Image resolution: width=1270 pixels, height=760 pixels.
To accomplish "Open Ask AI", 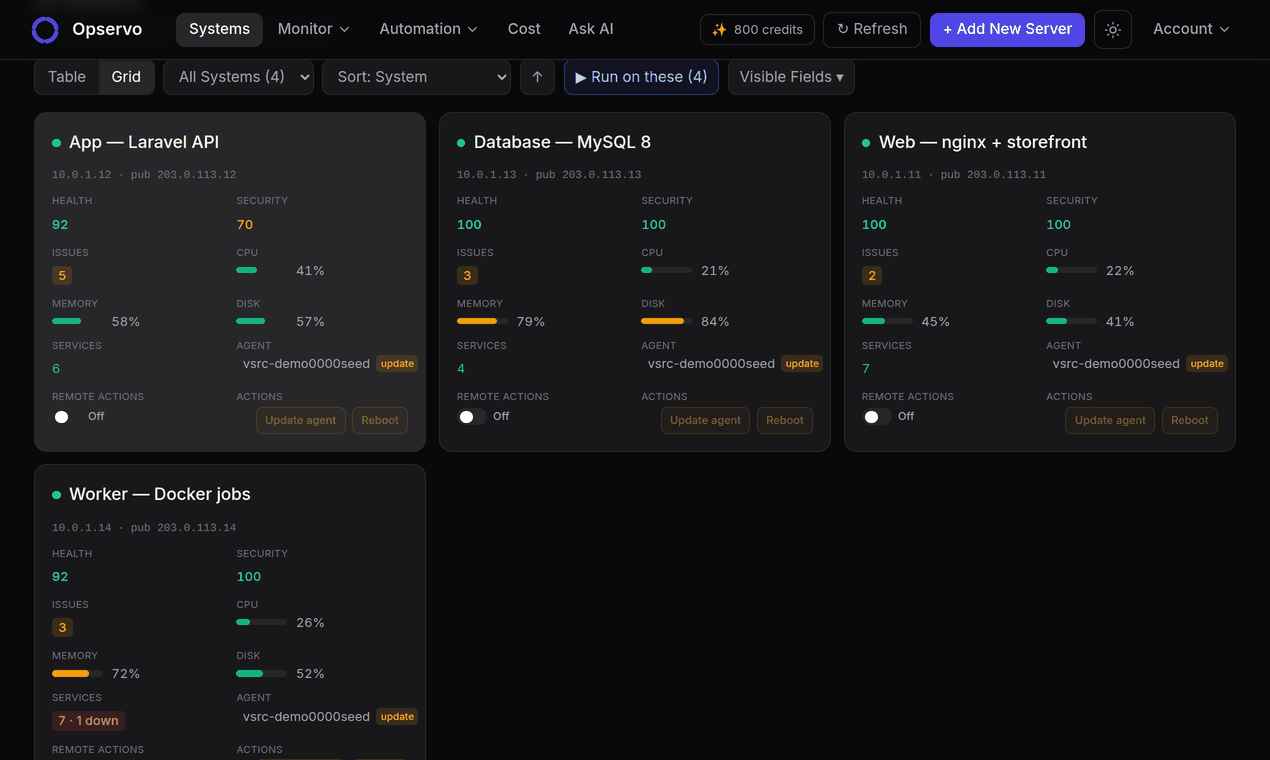I will coord(591,29).
